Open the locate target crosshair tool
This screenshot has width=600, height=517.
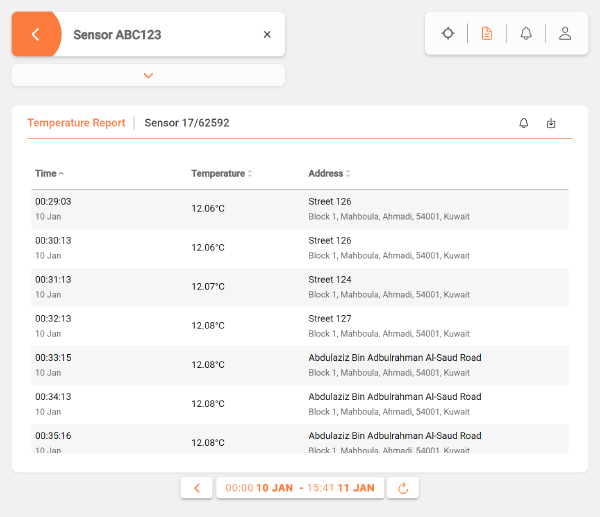click(448, 33)
